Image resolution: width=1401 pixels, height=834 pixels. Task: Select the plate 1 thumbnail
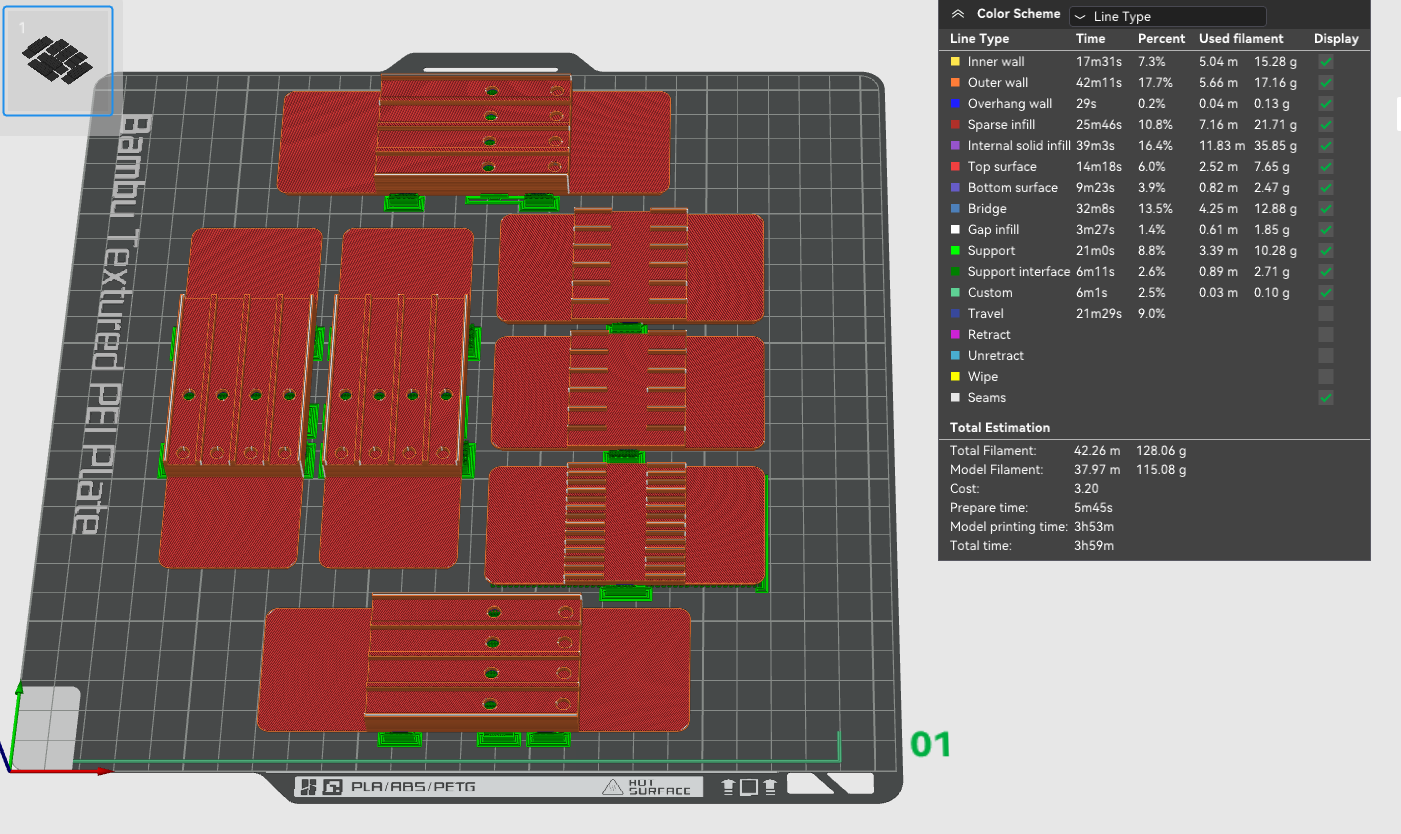click(x=58, y=60)
